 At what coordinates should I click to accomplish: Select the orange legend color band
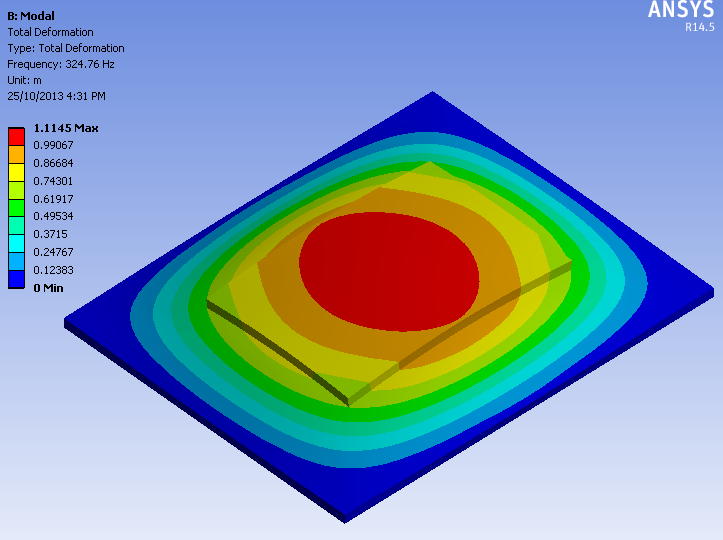[x=17, y=154]
